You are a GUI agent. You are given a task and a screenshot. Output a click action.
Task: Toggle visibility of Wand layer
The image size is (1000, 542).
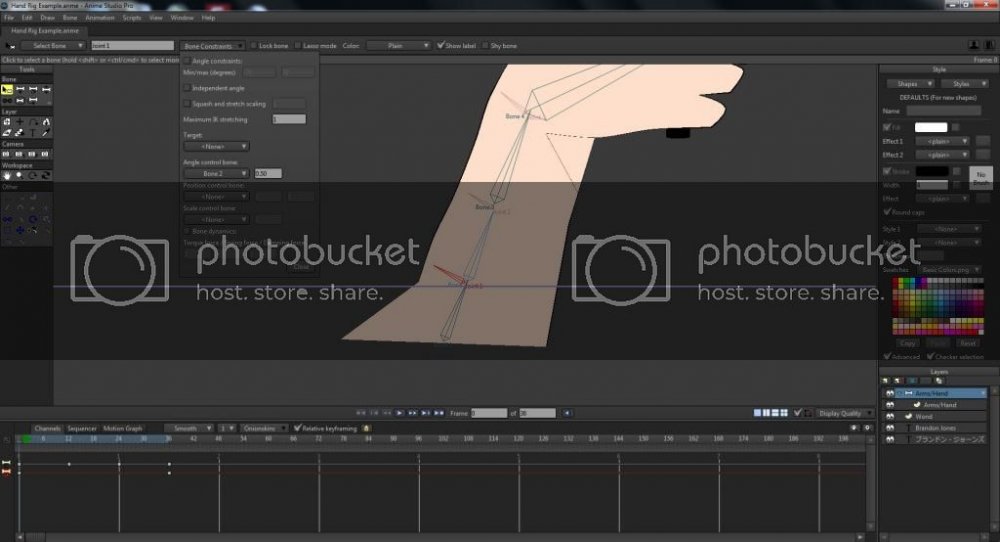coord(890,416)
